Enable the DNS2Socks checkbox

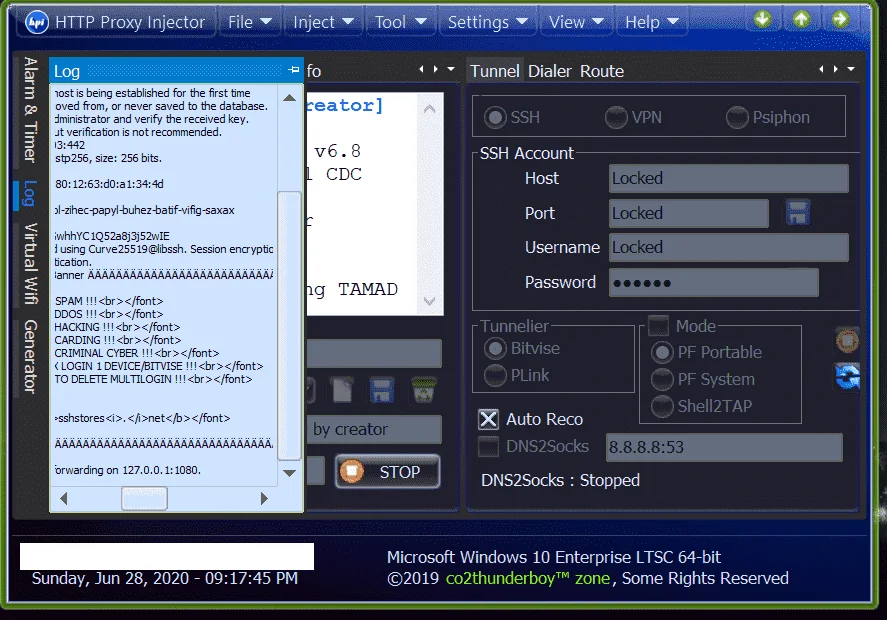tap(488, 446)
